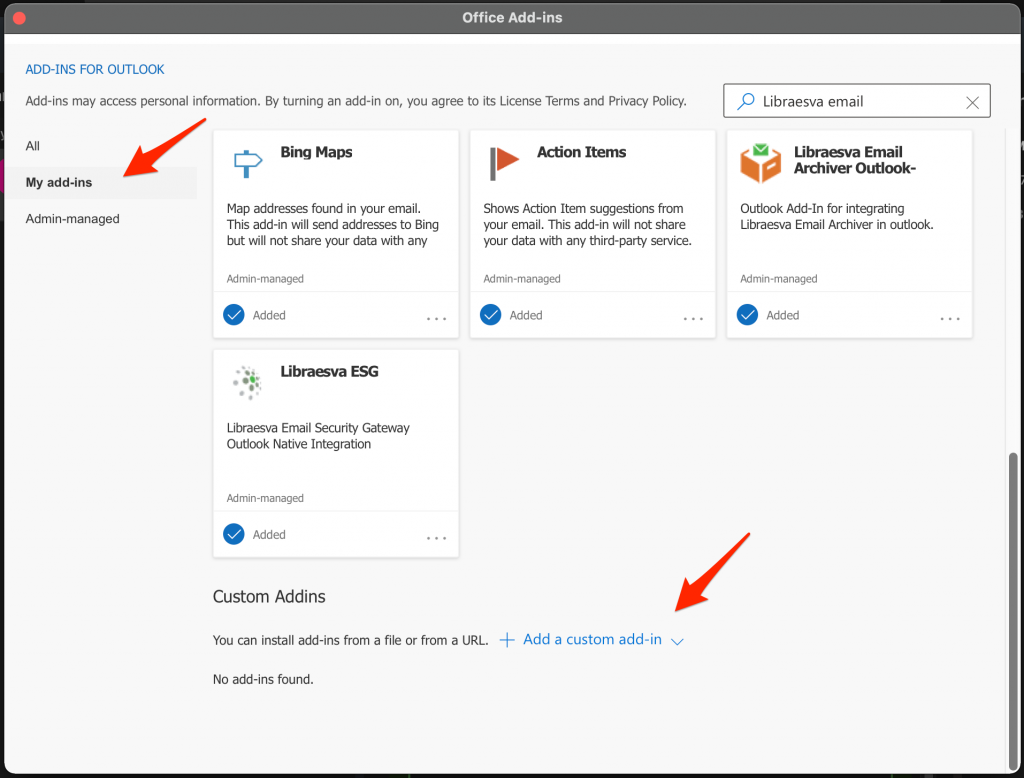Open the Bing Maps title

click(316, 152)
